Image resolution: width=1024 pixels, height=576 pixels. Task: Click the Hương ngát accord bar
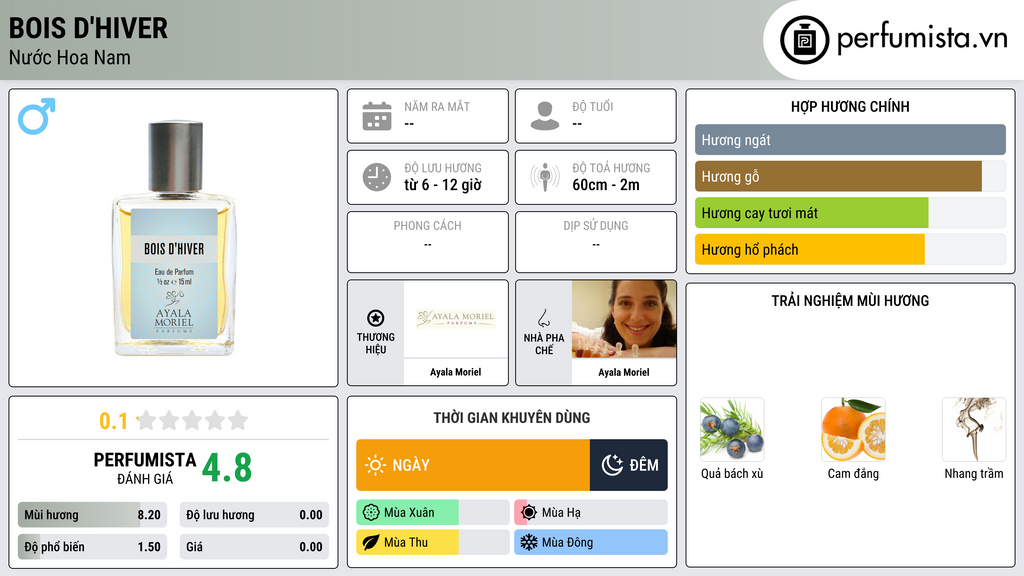click(x=850, y=140)
